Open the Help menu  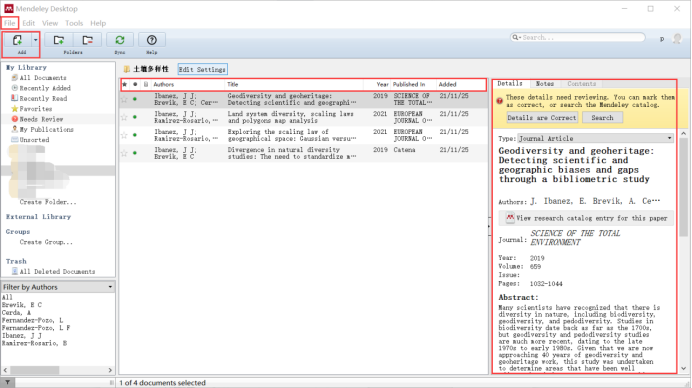coord(98,23)
